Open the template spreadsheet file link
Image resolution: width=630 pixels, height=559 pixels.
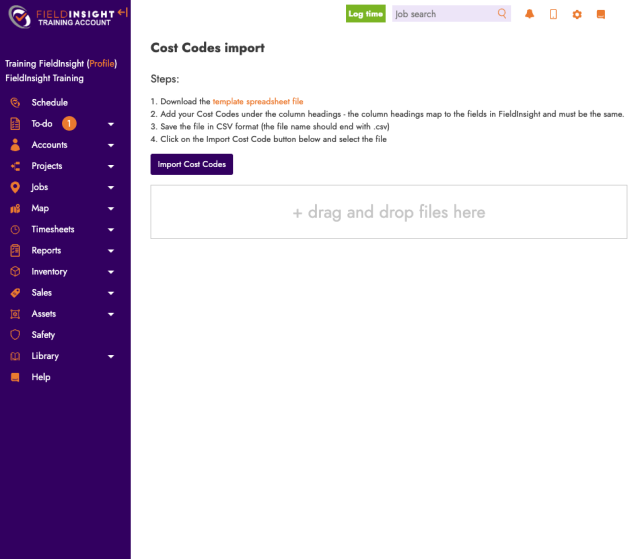257,101
